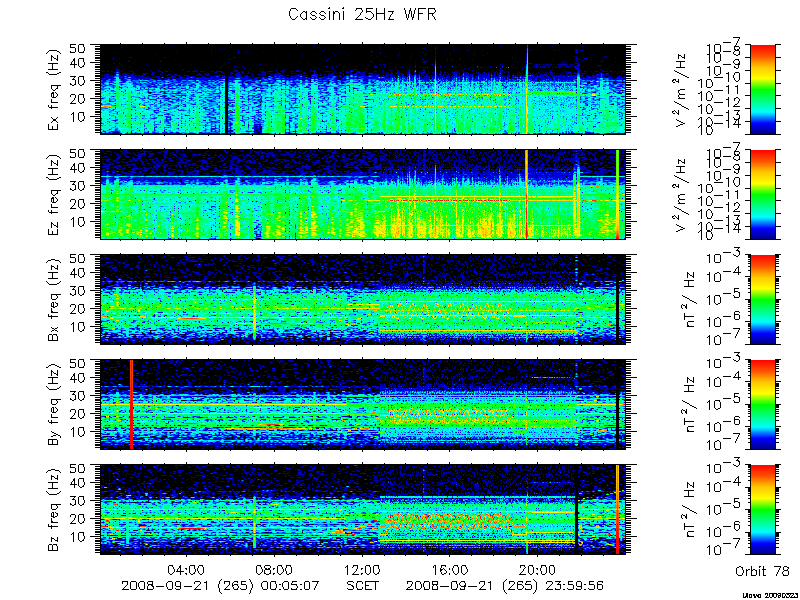Viewport: 800px width, 600px height.
Task: Click the Ex spectrogram color bar
Action: 762,89
